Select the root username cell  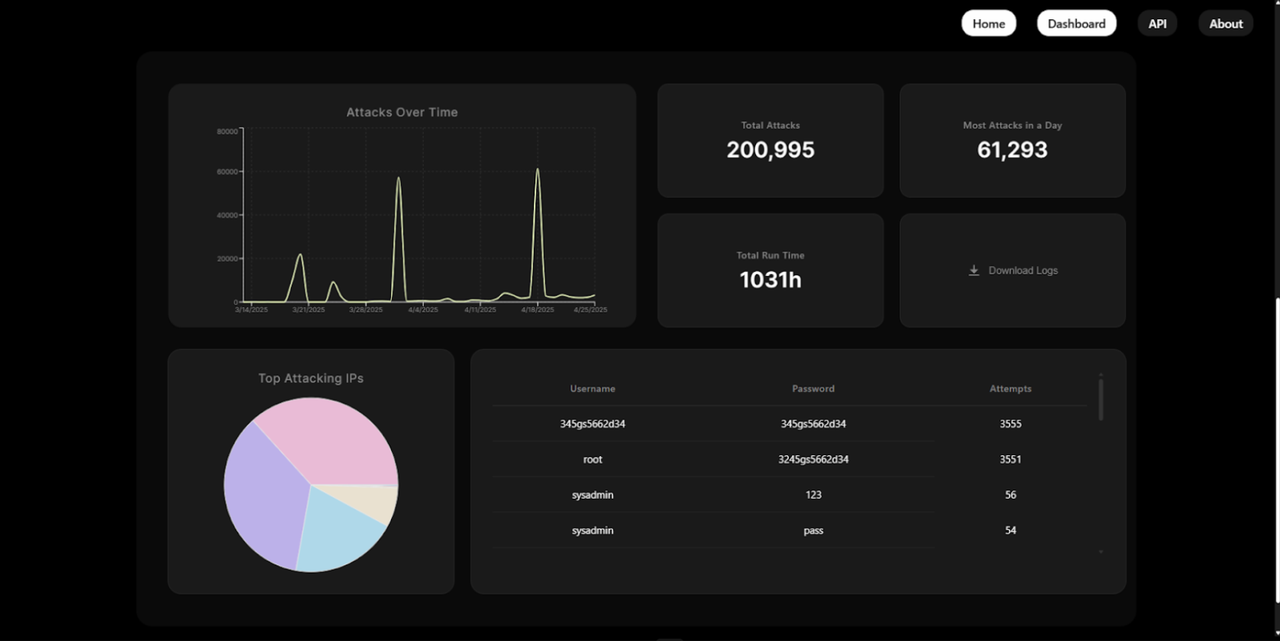tap(593, 460)
